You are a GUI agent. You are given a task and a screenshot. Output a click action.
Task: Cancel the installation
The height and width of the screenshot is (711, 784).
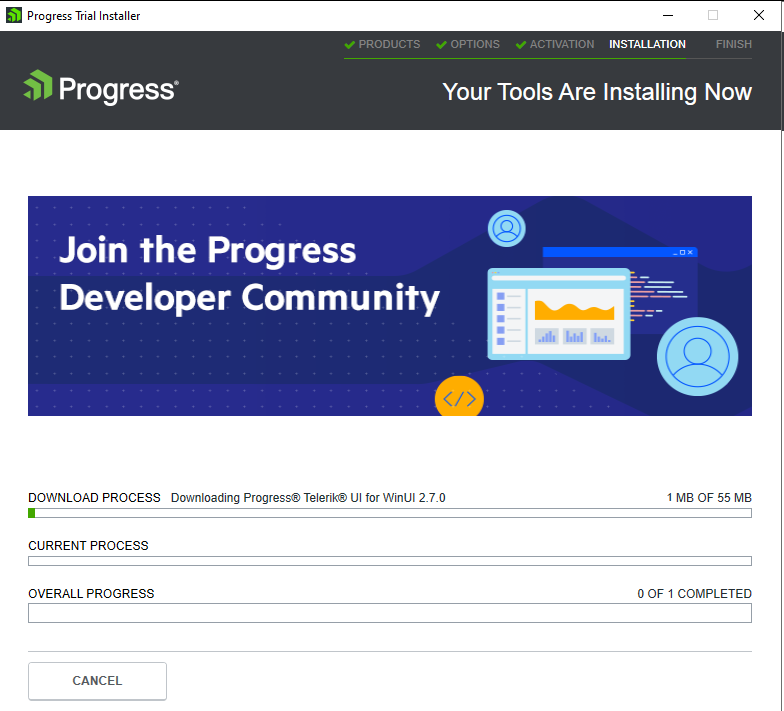pos(98,681)
